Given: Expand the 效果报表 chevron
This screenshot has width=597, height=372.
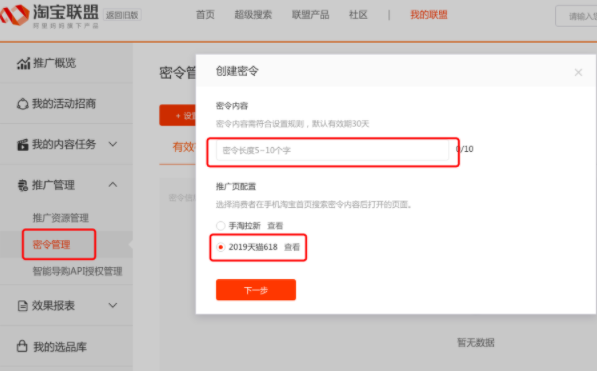Looking at the screenshot, I should [113, 305].
